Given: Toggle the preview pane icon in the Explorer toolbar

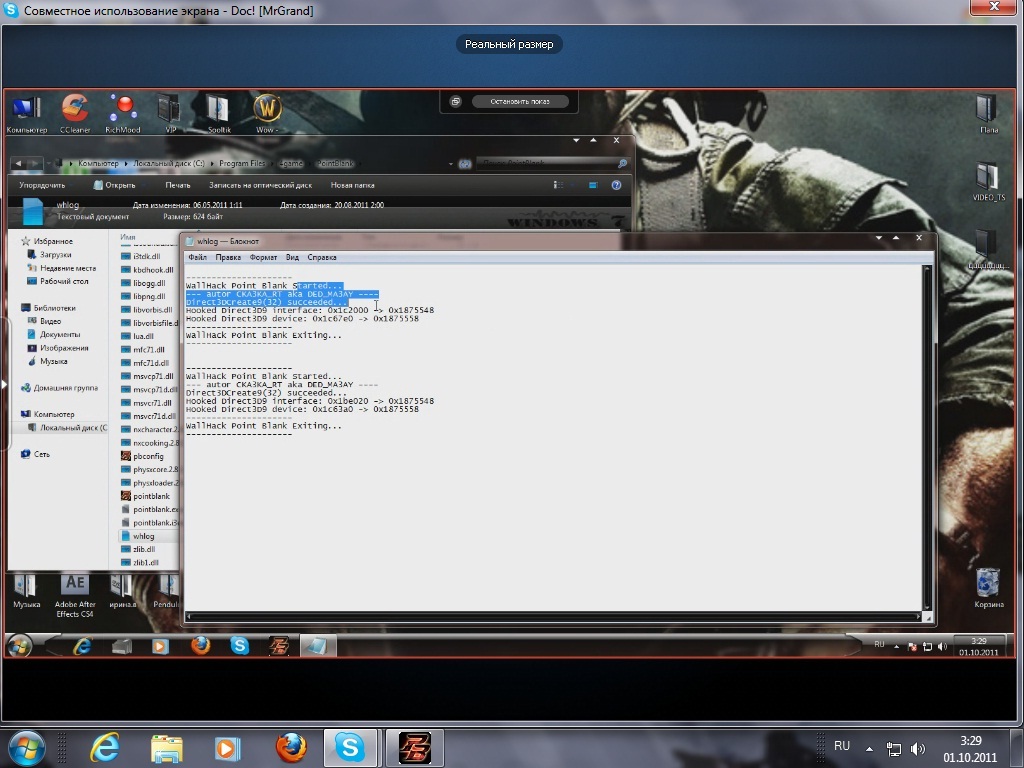Looking at the screenshot, I should [x=593, y=185].
